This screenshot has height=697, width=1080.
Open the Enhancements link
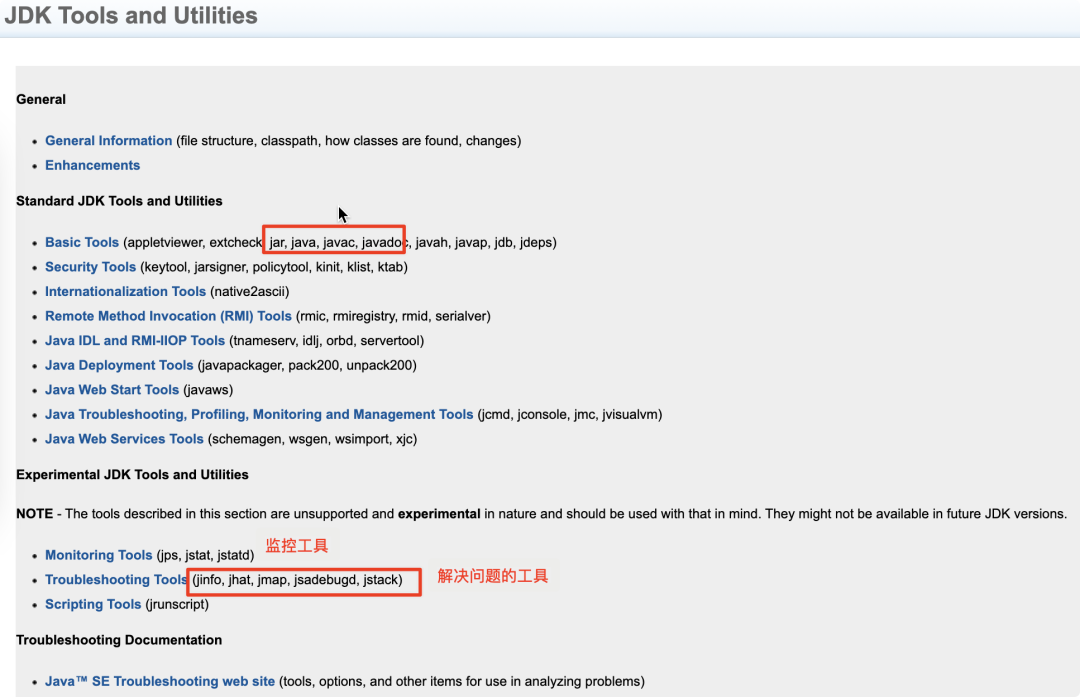tap(92, 165)
